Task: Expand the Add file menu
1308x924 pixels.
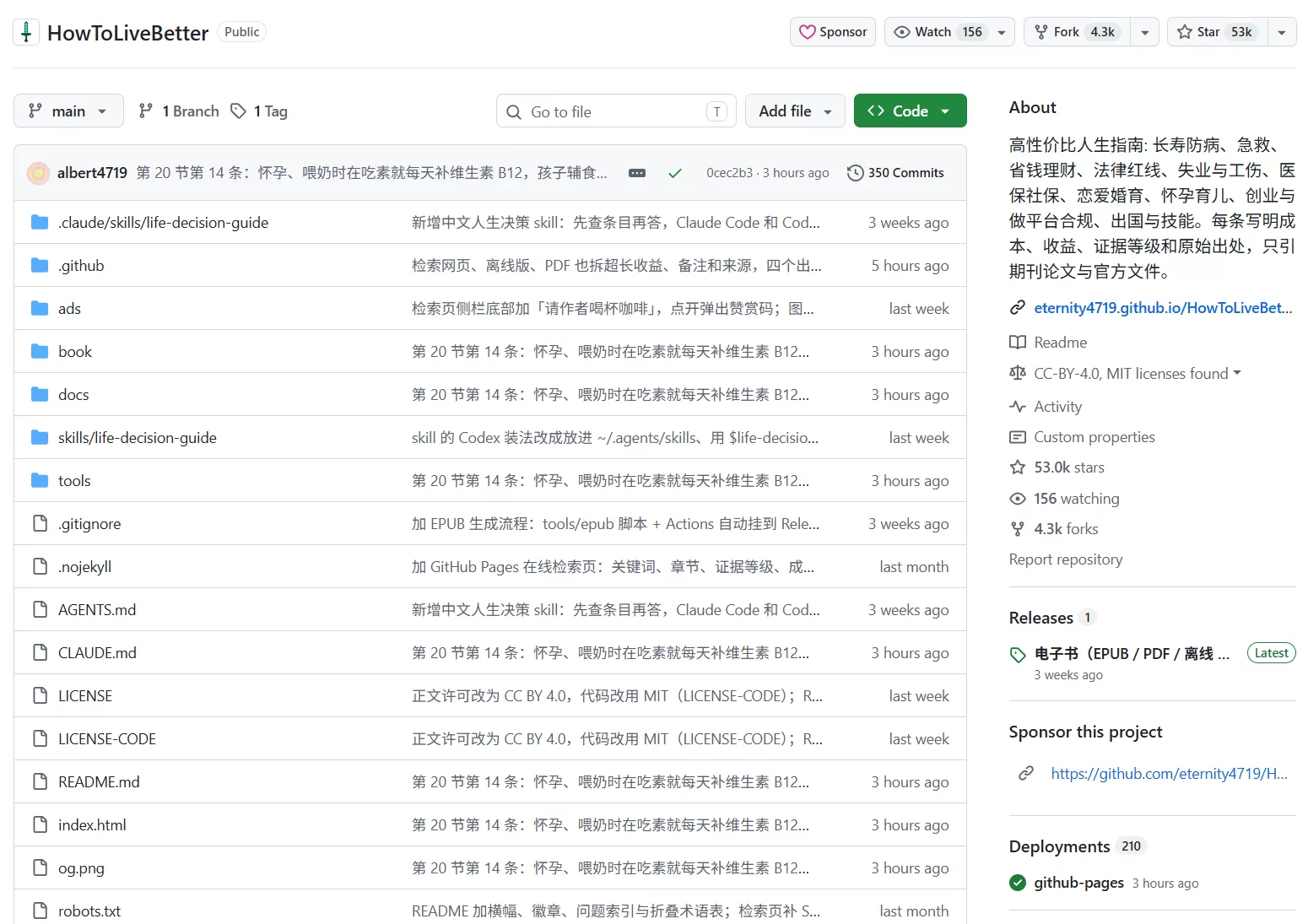Action: coord(795,111)
